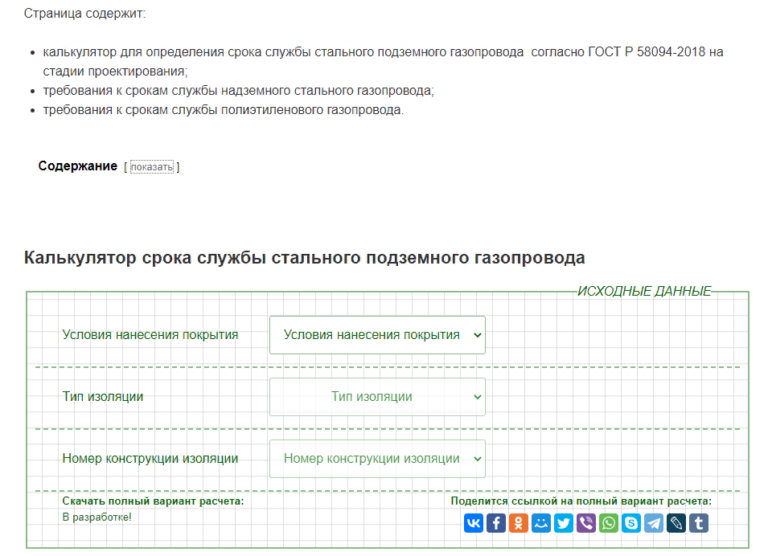Click the 'ИСХОДНЫЕ ДАННЫЕ' legend label
Viewport: 768px width, 556px height.
(x=644, y=292)
